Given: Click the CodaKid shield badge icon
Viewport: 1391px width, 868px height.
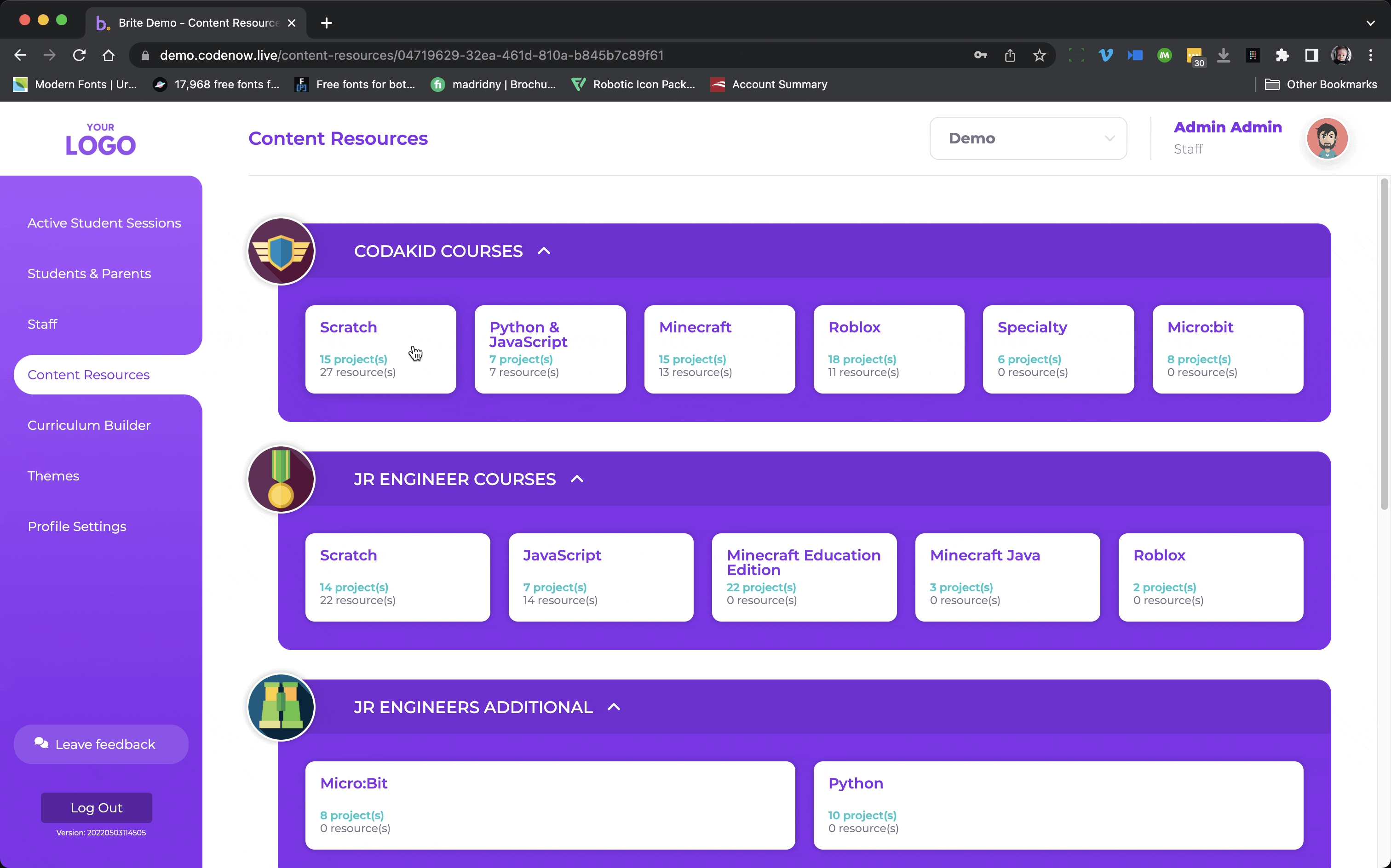Looking at the screenshot, I should point(281,251).
